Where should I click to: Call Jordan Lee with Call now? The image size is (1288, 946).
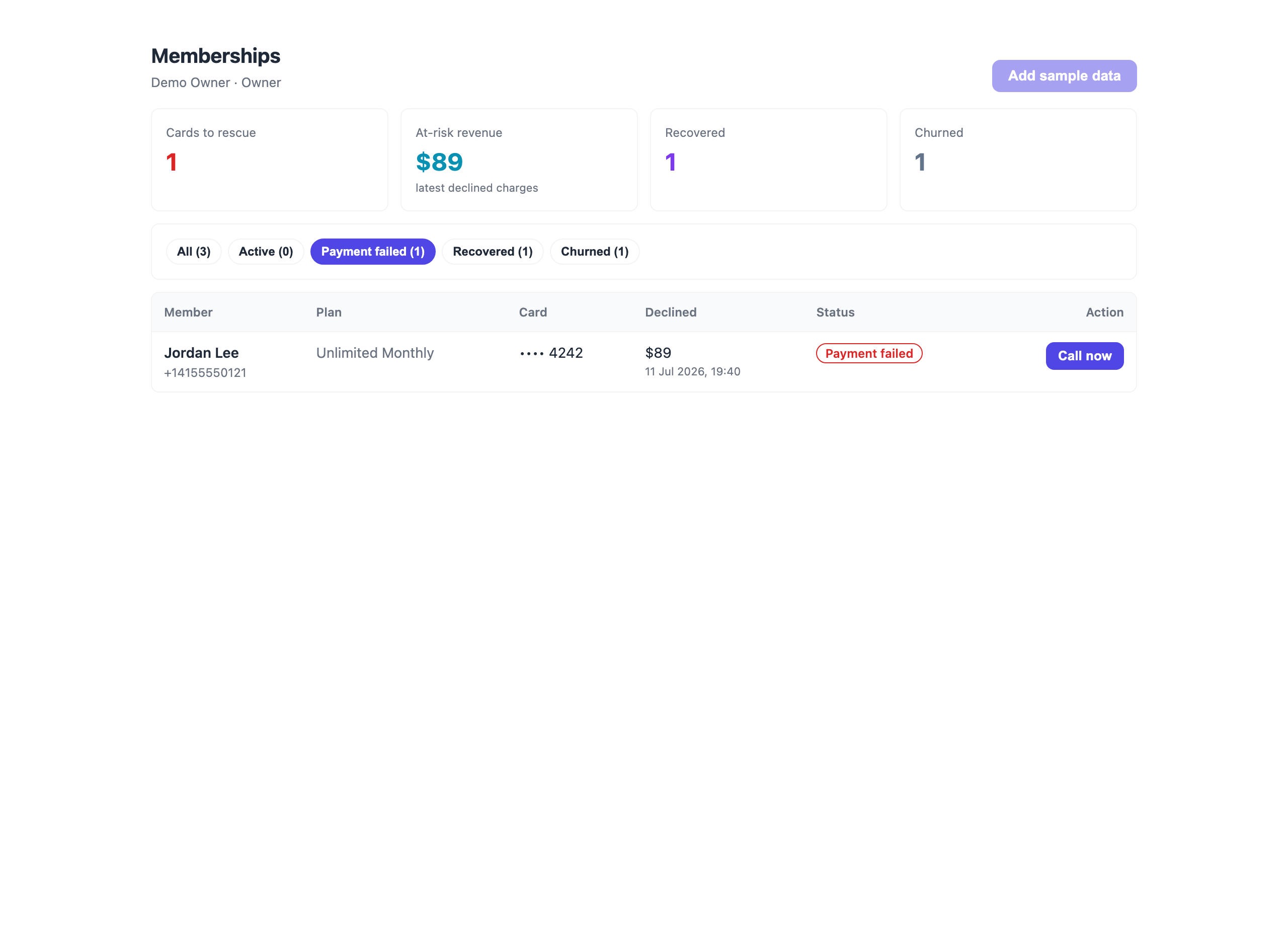point(1084,356)
